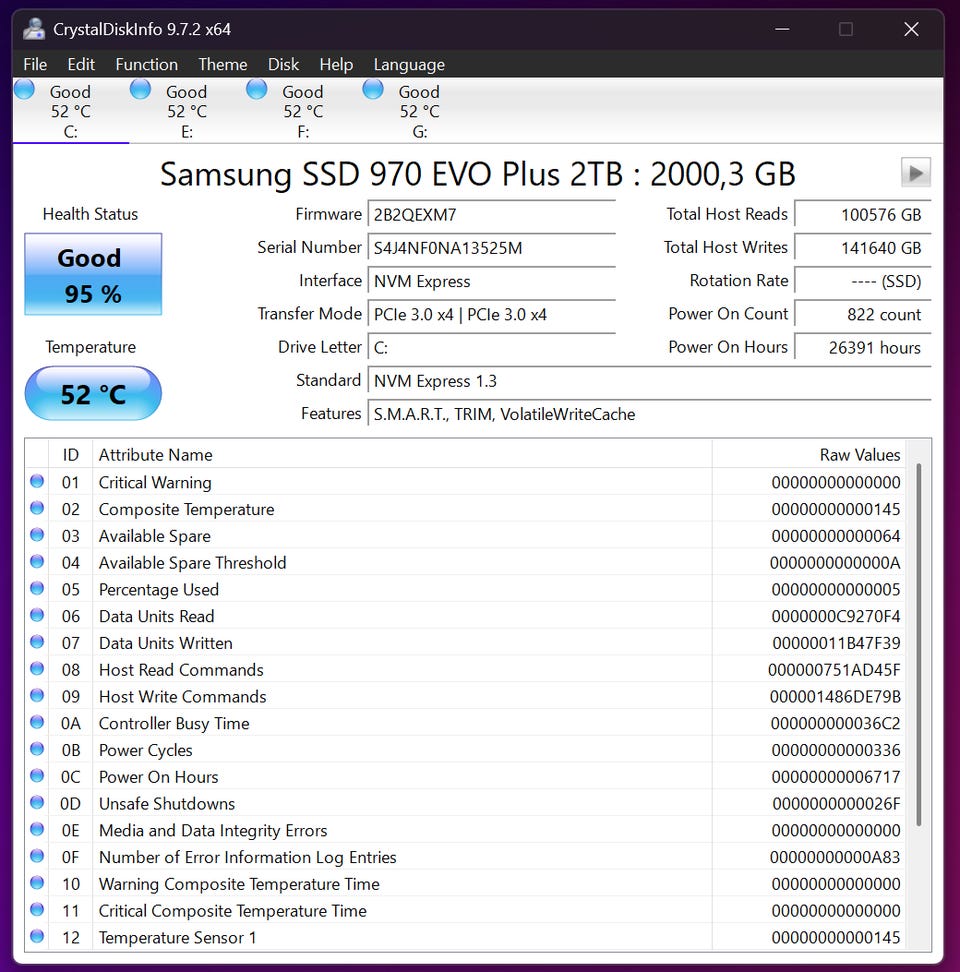Viewport: 960px width, 972px height.
Task: Click status orb beside Unsafe Shutdowns
Action: point(37,803)
